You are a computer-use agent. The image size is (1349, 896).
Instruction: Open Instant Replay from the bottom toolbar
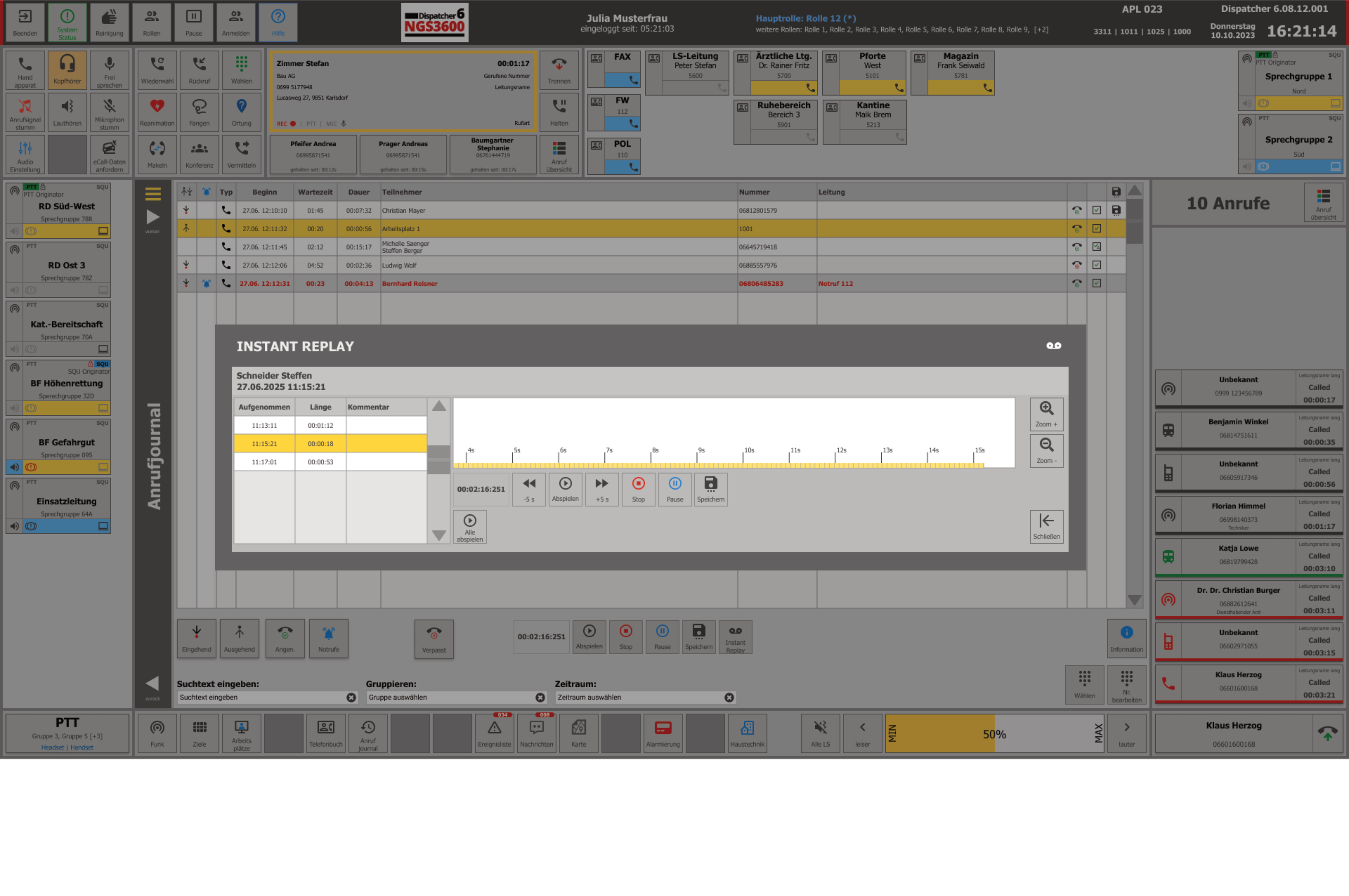point(735,637)
